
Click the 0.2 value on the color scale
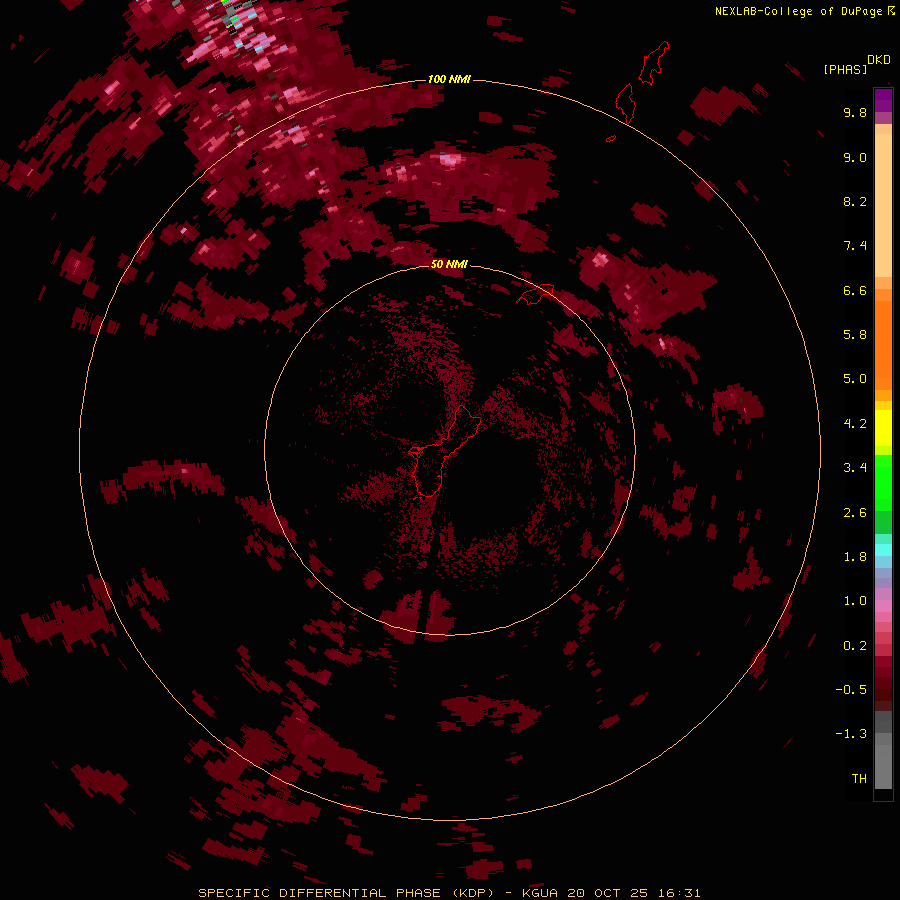click(x=855, y=646)
